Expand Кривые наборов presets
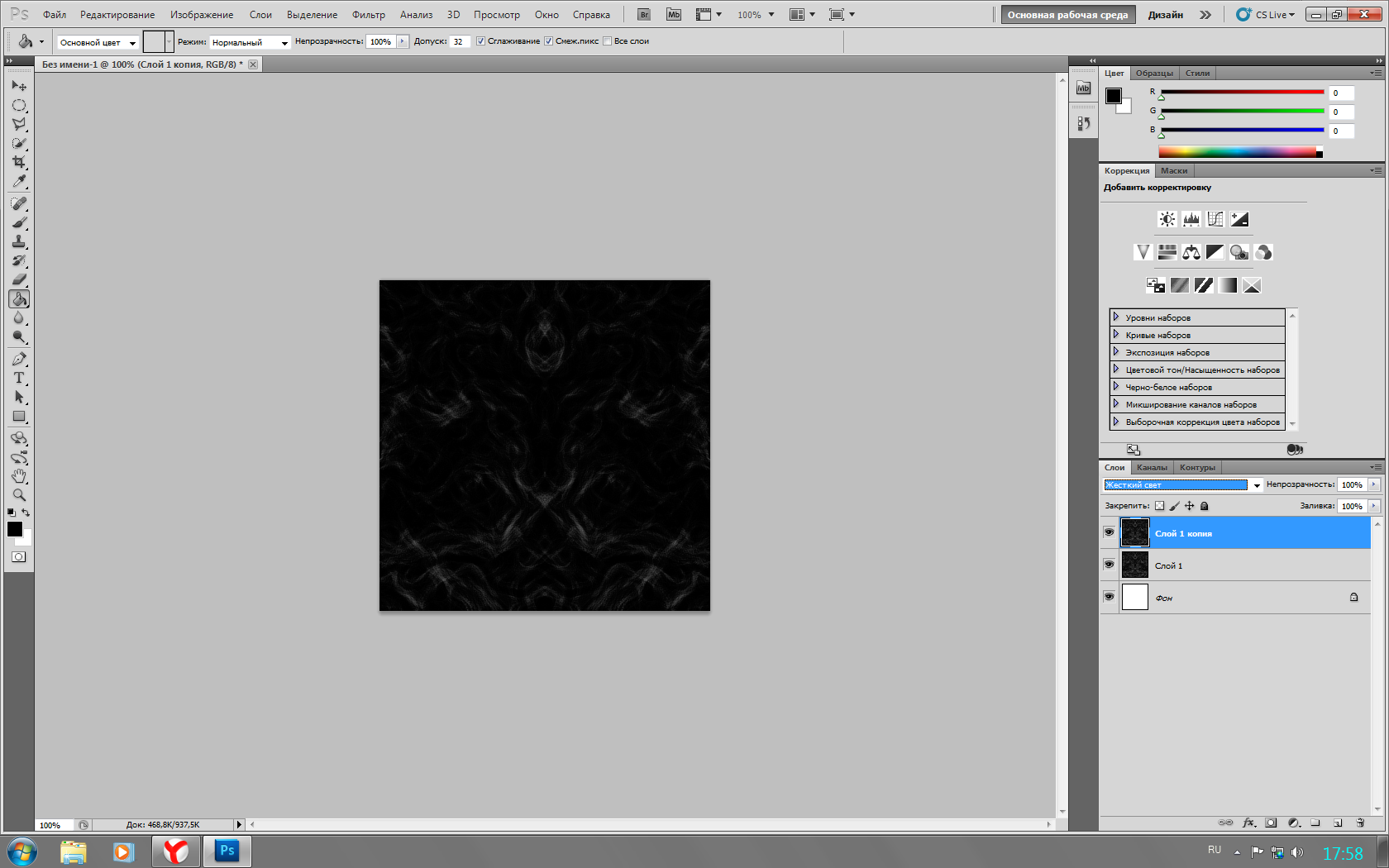 [x=1115, y=335]
